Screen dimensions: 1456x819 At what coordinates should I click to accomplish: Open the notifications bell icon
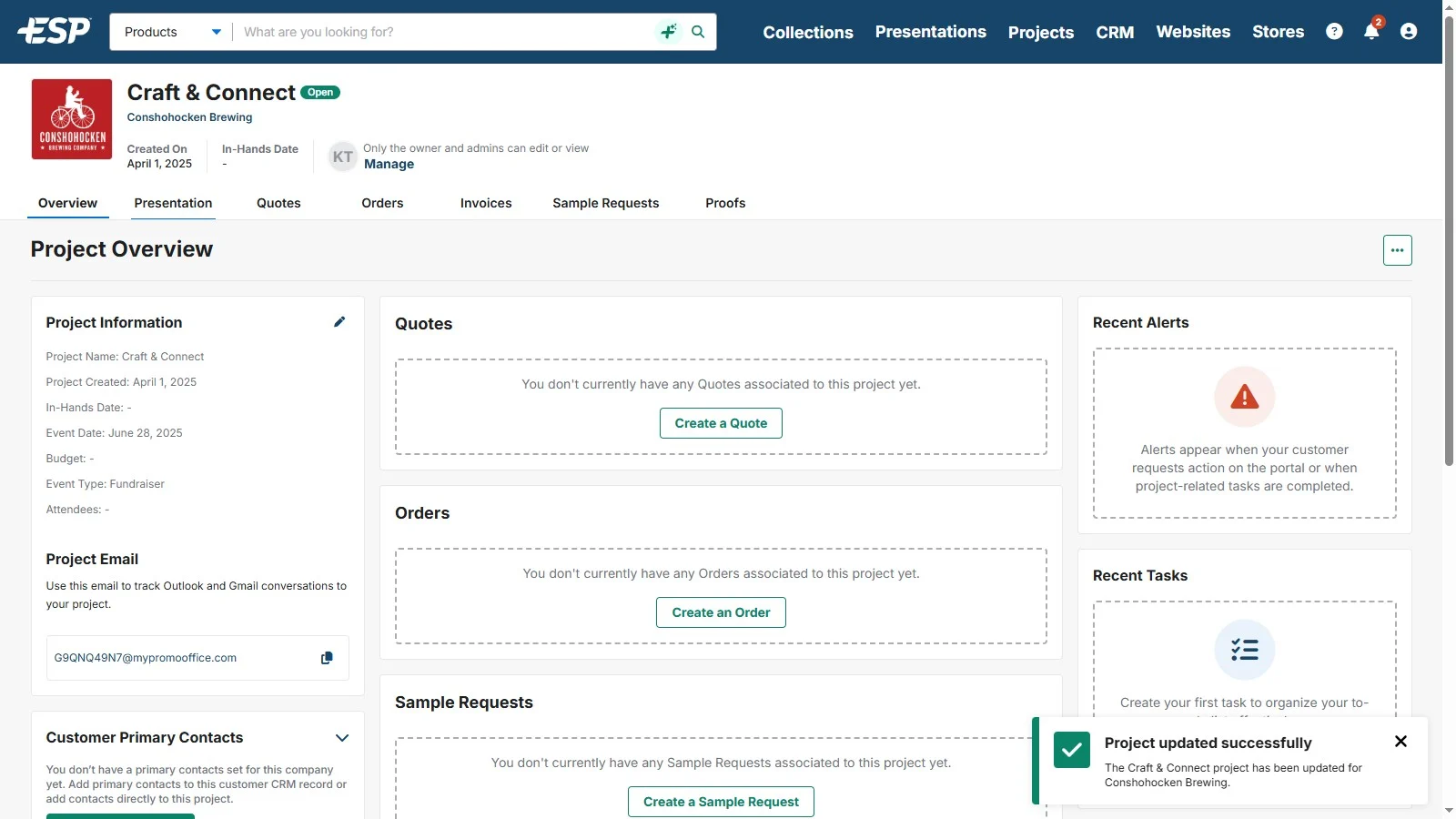click(1371, 32)
